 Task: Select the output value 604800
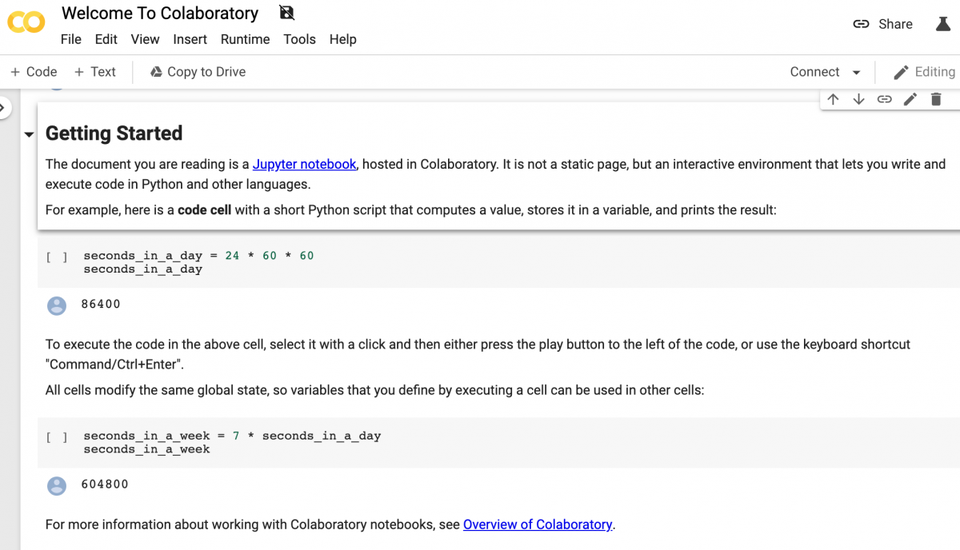(105, 484)
